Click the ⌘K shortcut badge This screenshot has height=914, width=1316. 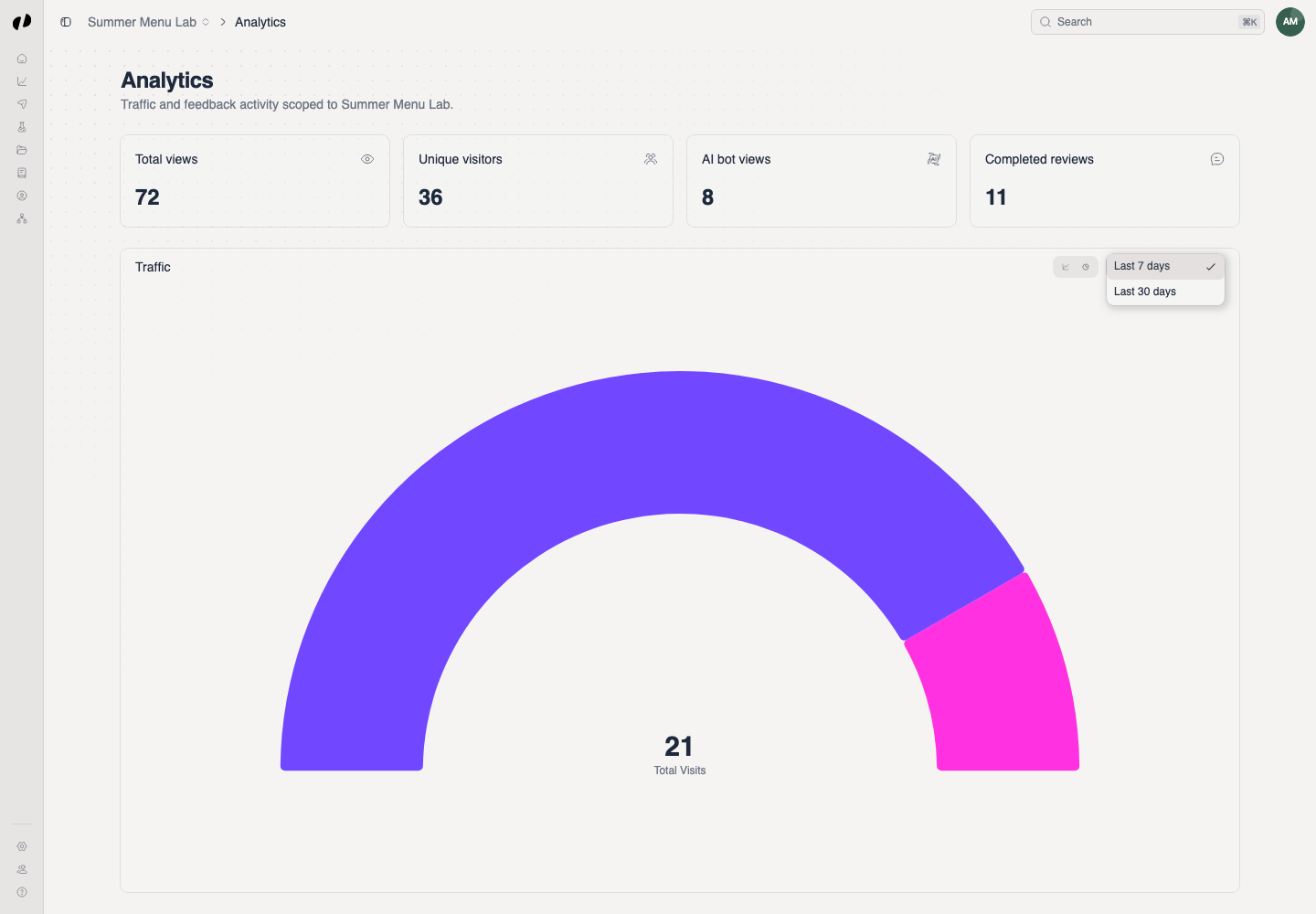(x=1249, y=22)
